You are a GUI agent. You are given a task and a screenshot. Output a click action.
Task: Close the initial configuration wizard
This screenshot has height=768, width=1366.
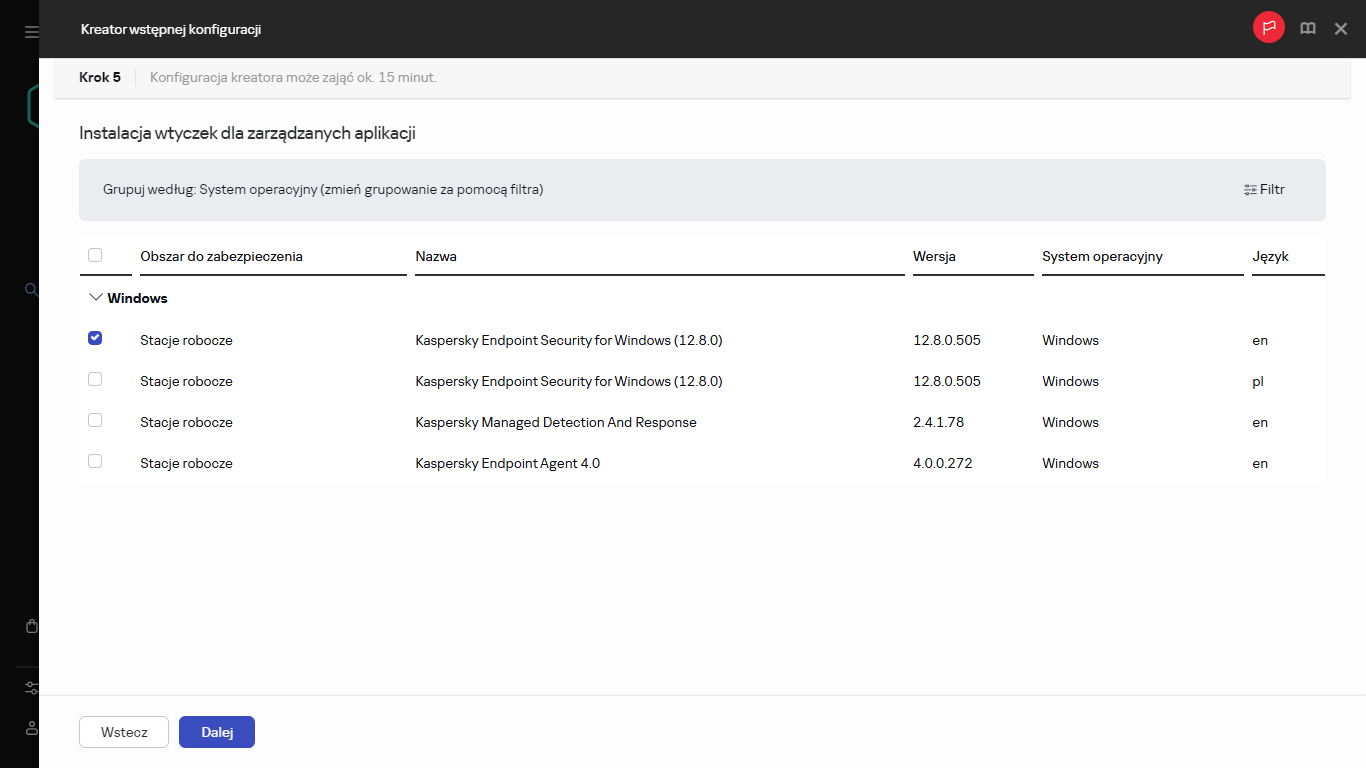(1341, 29)
